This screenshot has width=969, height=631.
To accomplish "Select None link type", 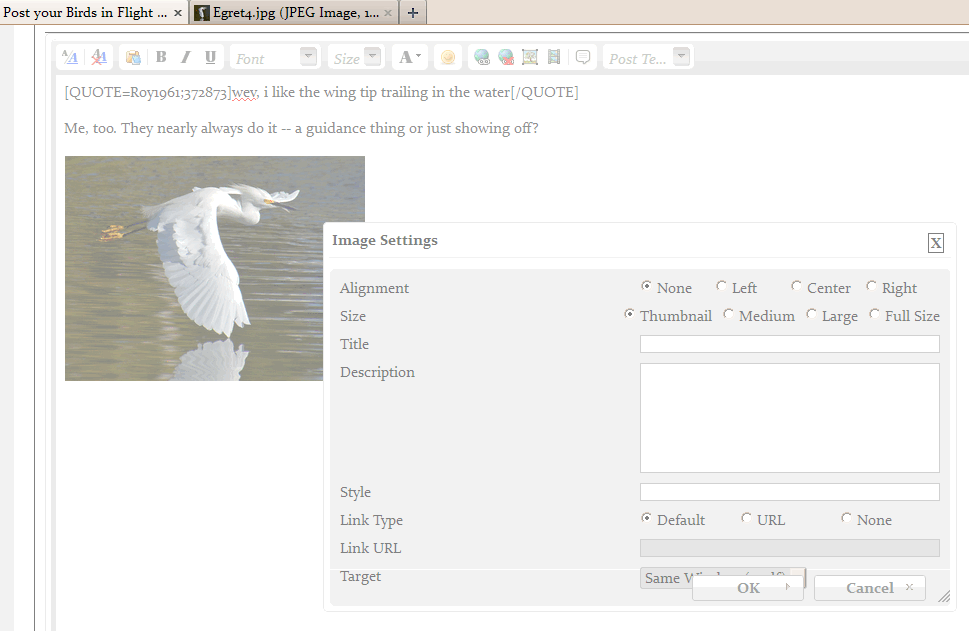I will pos(846,518).
